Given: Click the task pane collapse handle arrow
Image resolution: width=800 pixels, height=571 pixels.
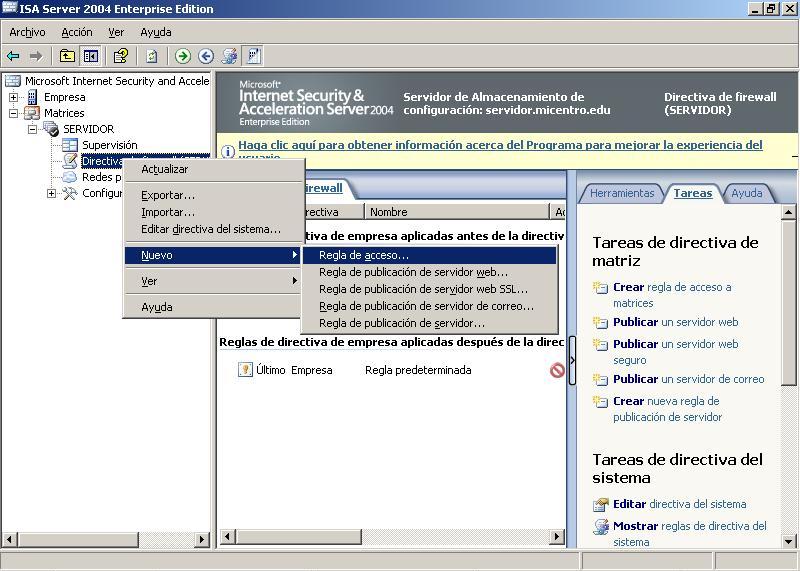Looking at the screenshot, I should coord(572,360).
